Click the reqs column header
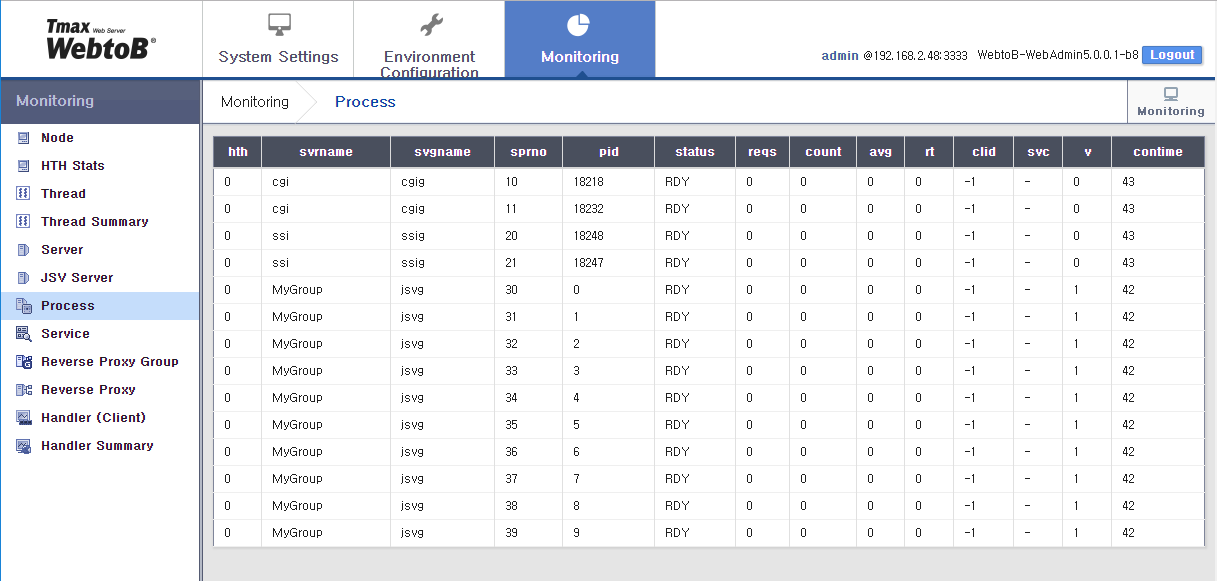The height and width of the screenshot is (581, 1217). [763, 152]
